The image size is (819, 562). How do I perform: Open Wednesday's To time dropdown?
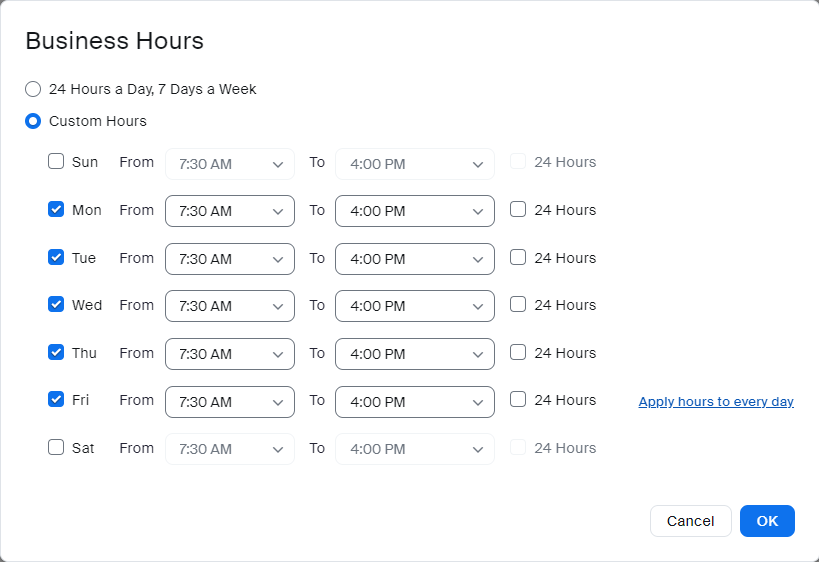coord(414,306)
